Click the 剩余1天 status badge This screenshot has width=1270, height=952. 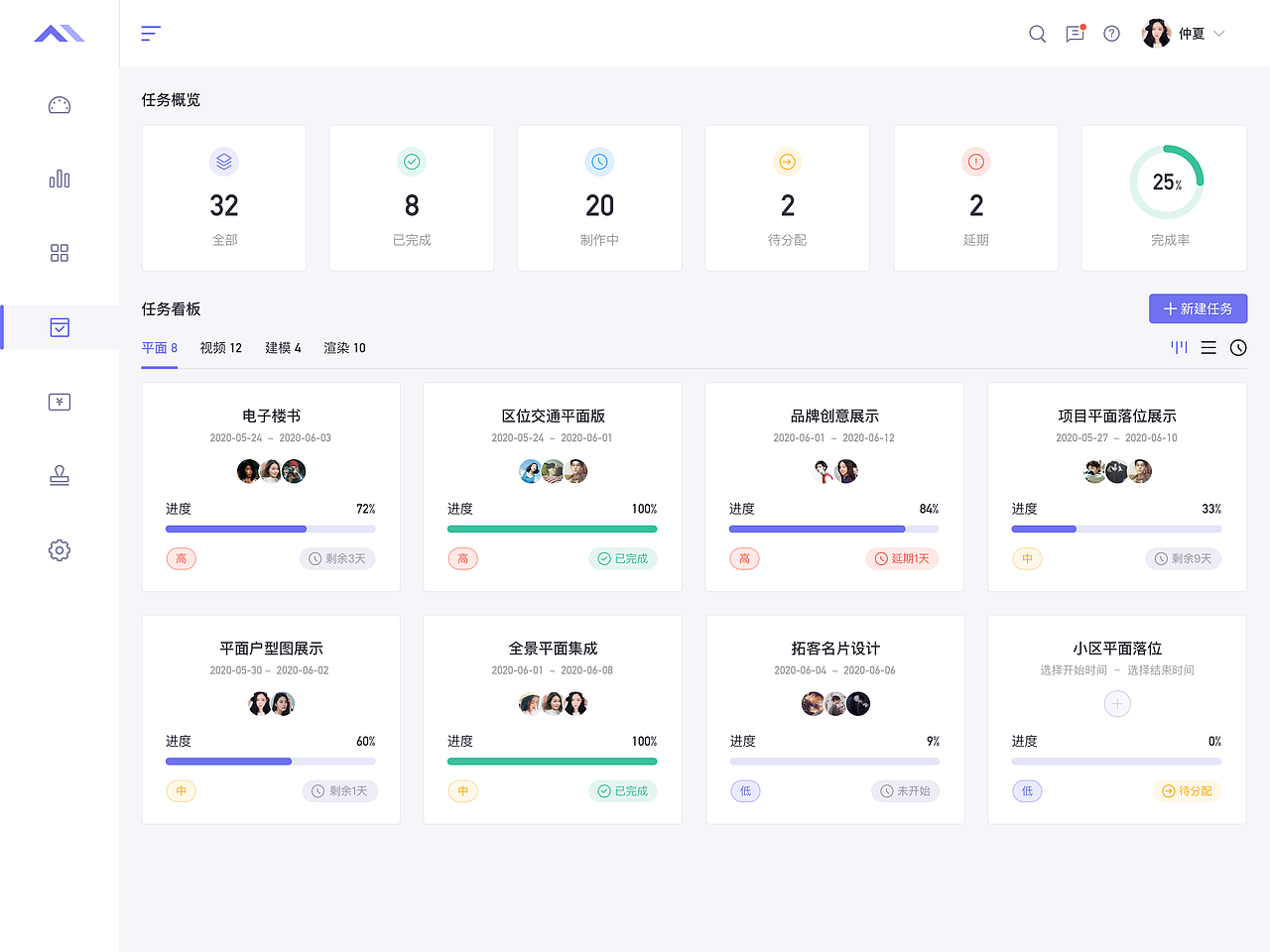[339, 791]
